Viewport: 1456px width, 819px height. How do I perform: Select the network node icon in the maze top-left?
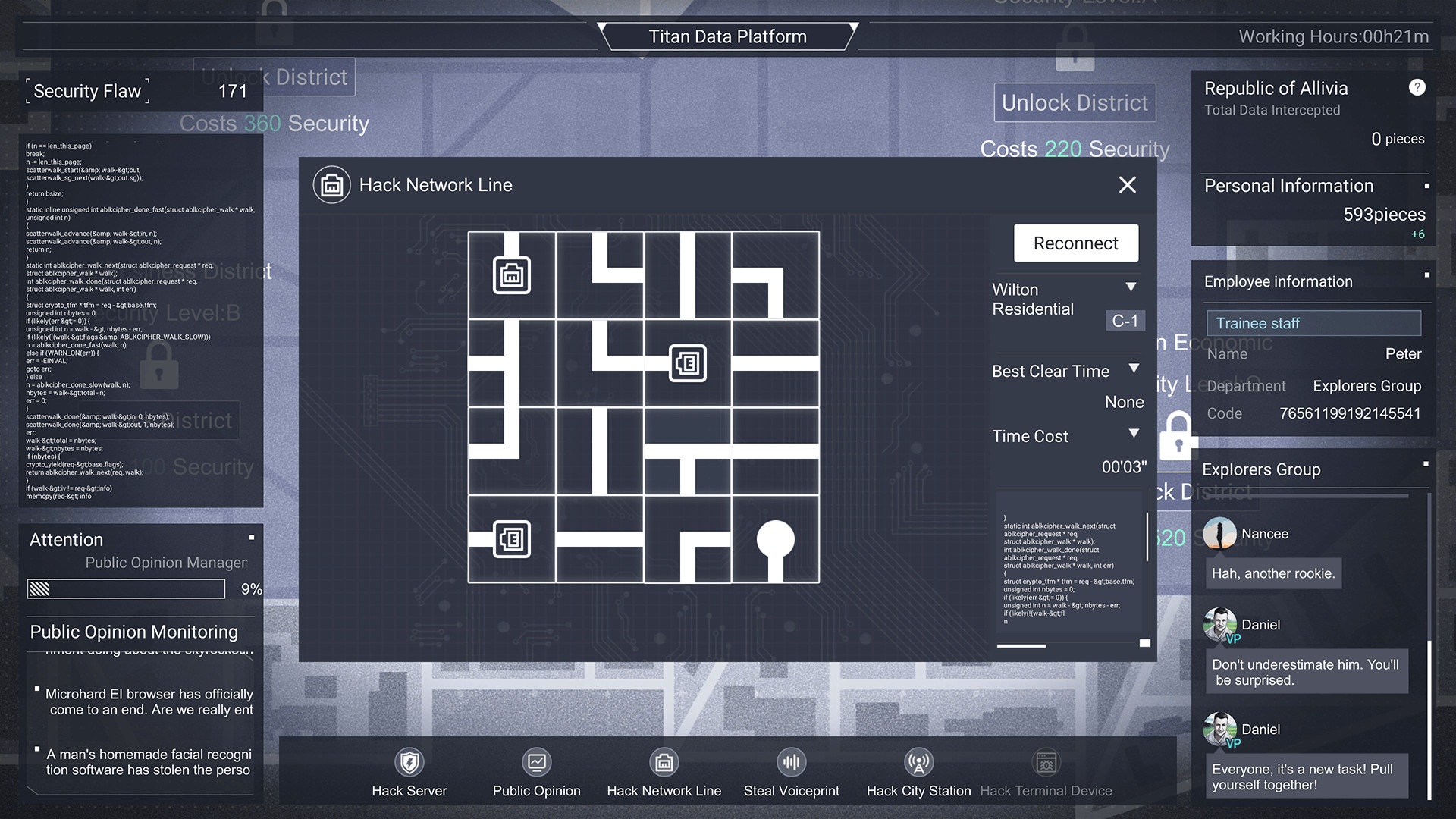[x=513, y=275]
